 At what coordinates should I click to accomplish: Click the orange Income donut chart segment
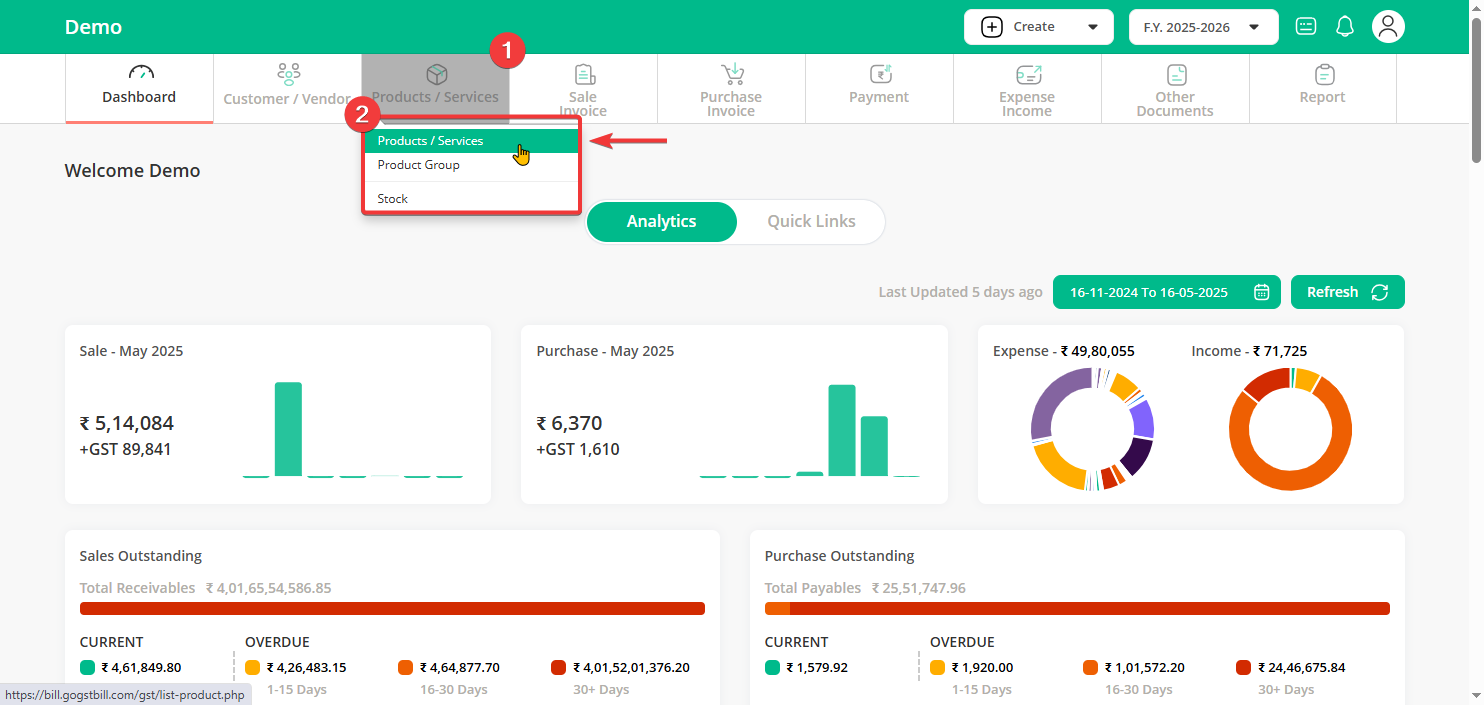pos(1290,482)
